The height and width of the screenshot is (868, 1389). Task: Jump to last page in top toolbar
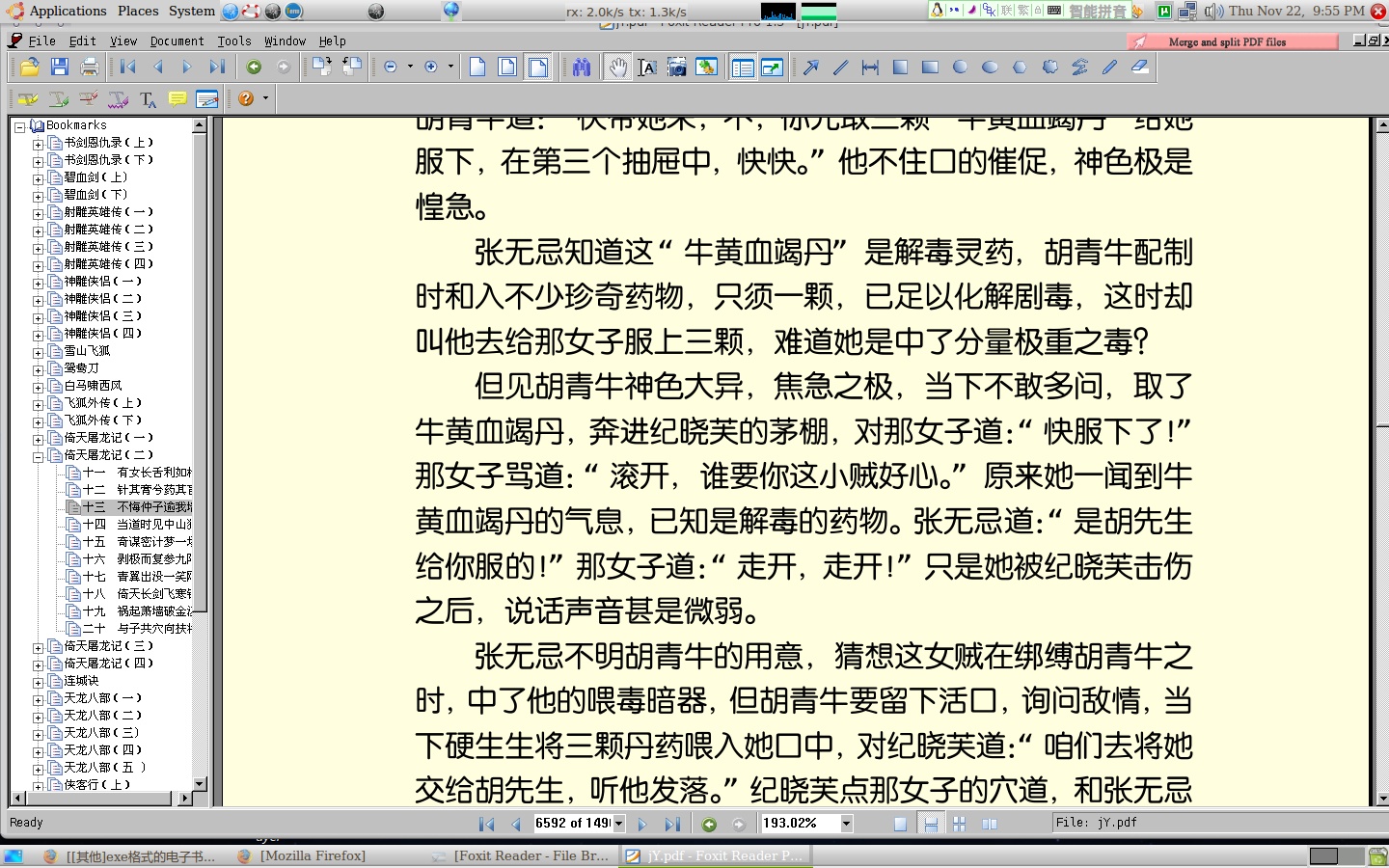pyautogui.click(x=217, y=67)
